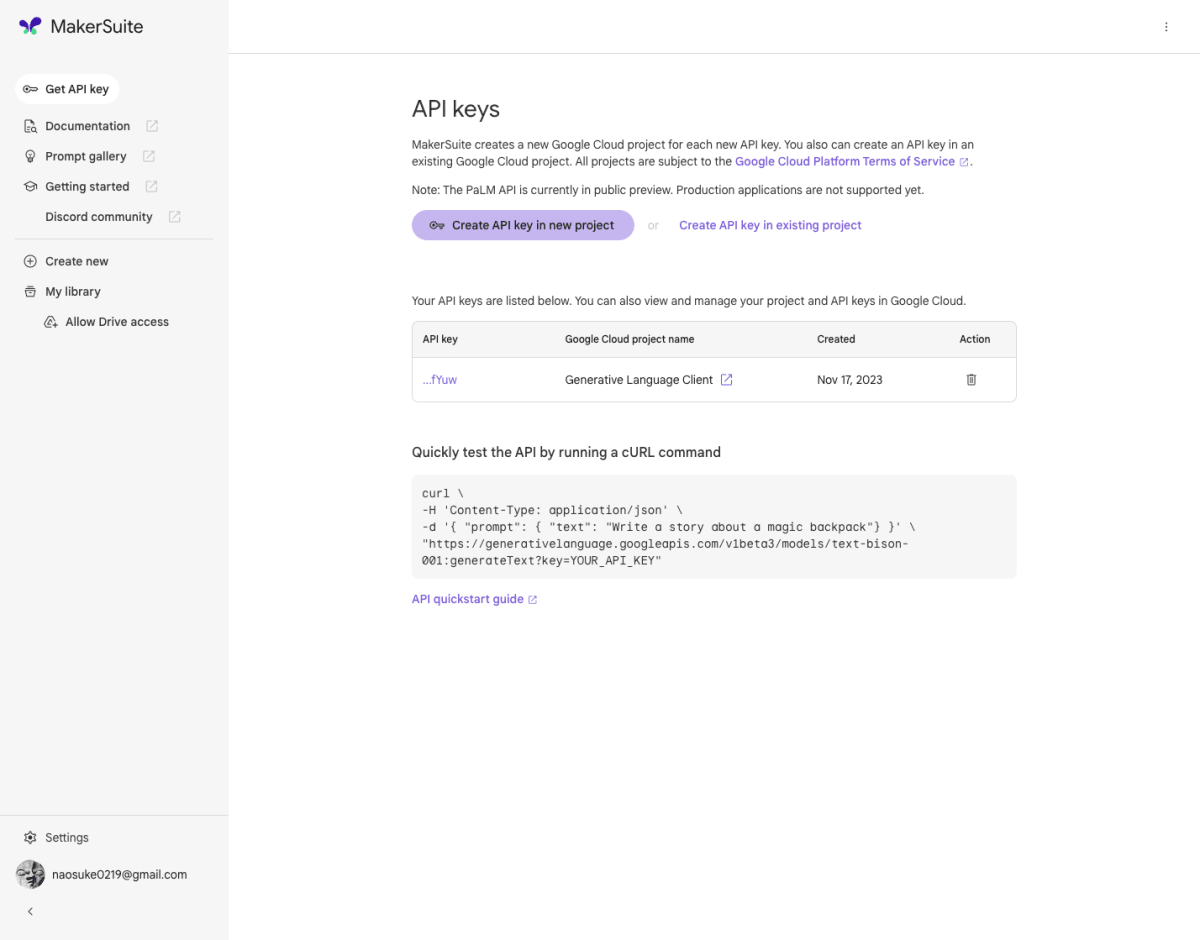The width and height of the screenshot is (1200, 940).
Task: Open the three-dot options menu
Action: pos(1166,27)
